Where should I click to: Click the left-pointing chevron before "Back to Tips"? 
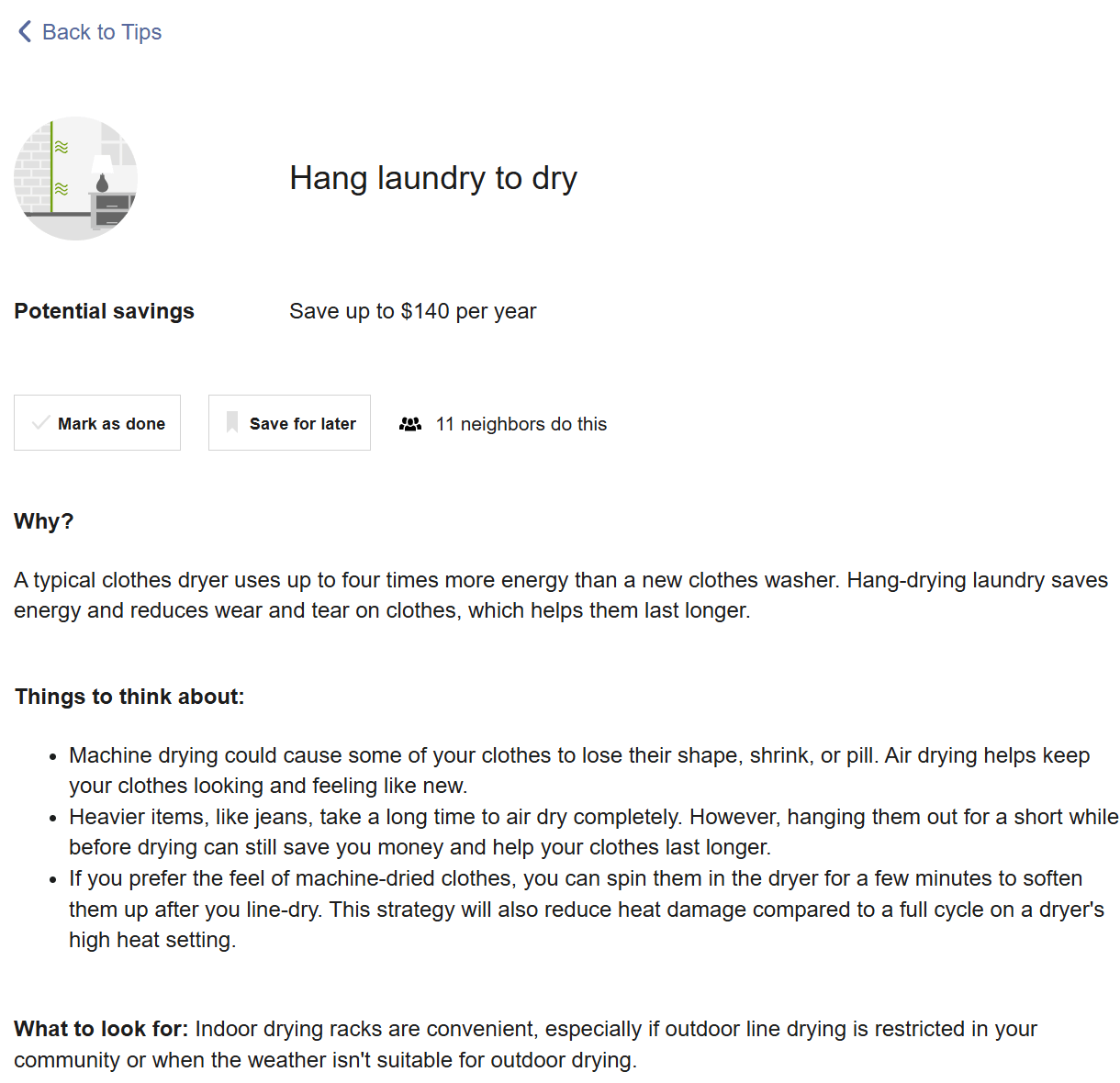(x=24, y=31)
